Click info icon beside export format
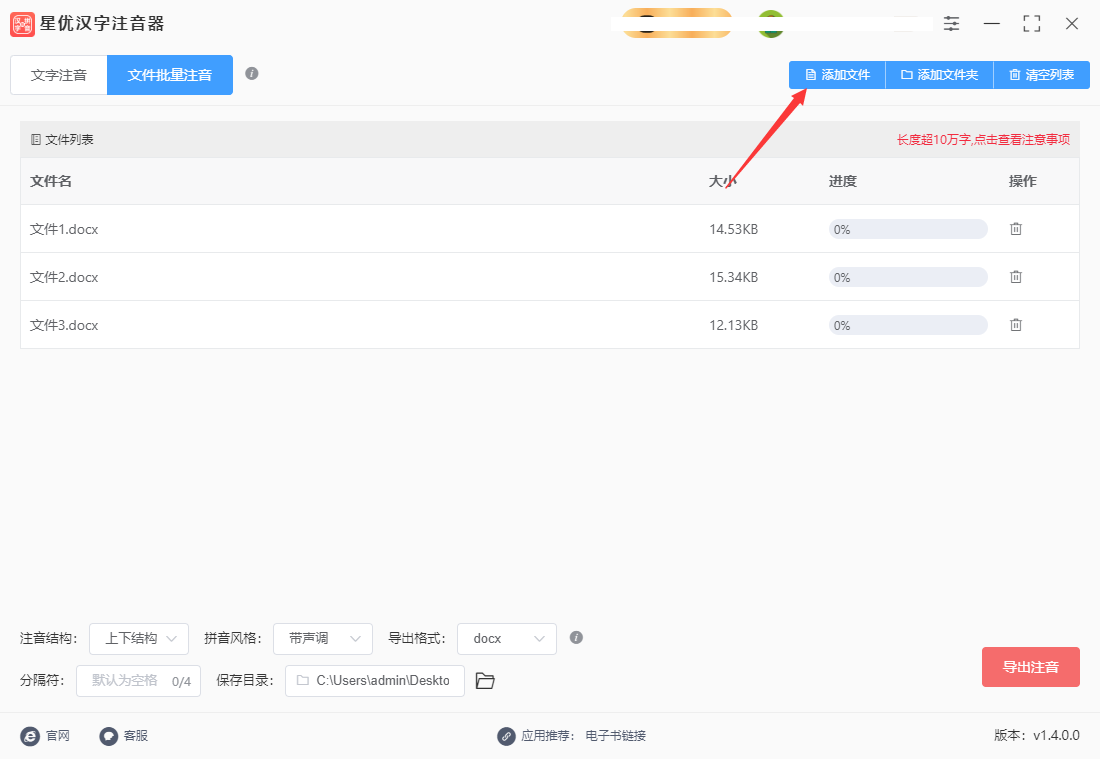The height and width of the screenshot is (760, 1100). coord(576,637)
